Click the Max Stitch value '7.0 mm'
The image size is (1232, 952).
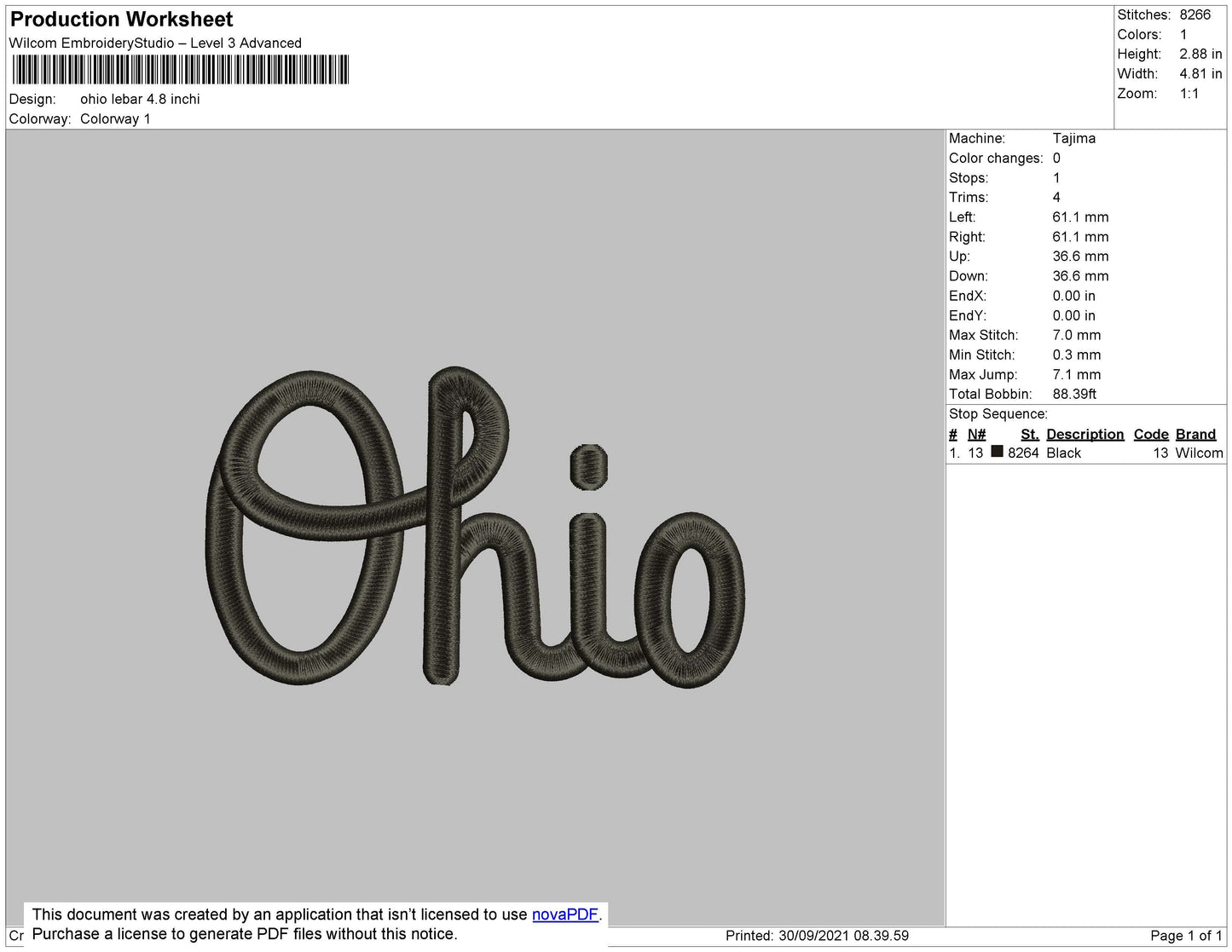(1077, 335)
